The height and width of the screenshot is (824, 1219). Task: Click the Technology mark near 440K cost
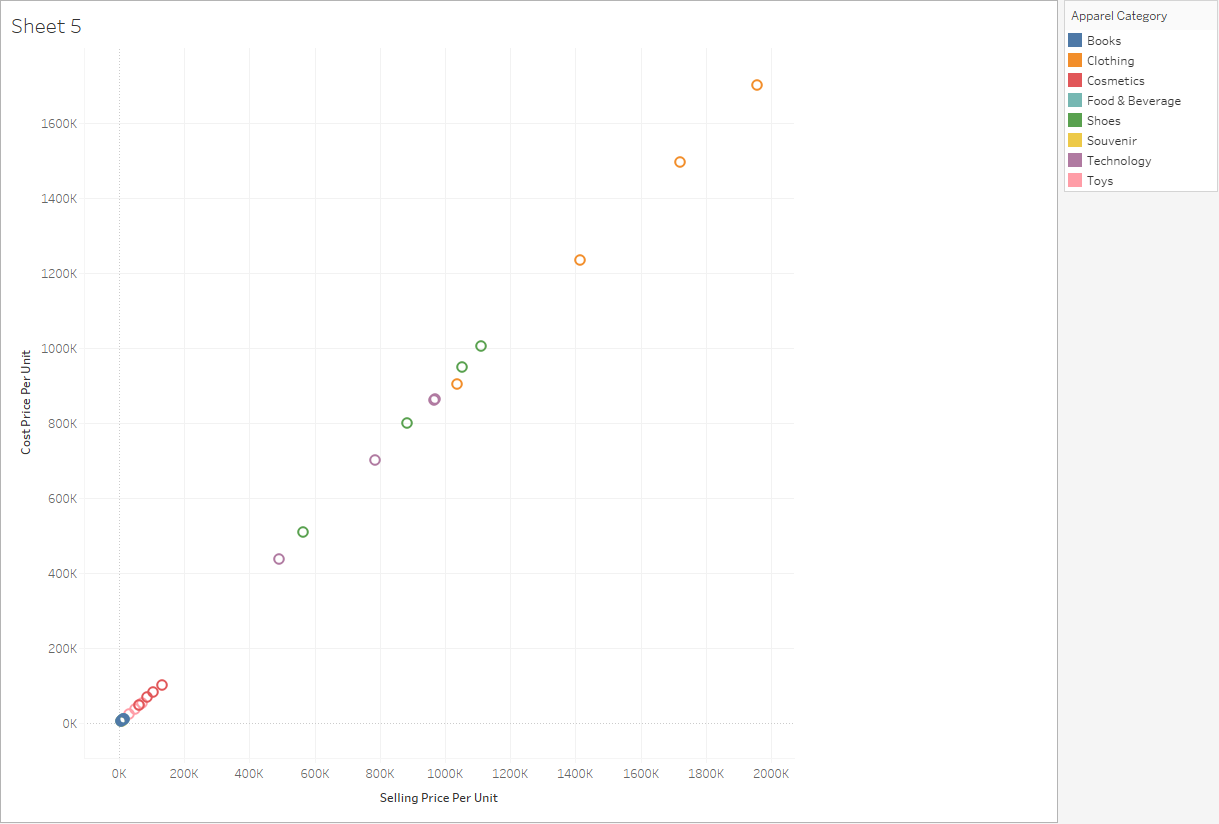coord(279,559)
